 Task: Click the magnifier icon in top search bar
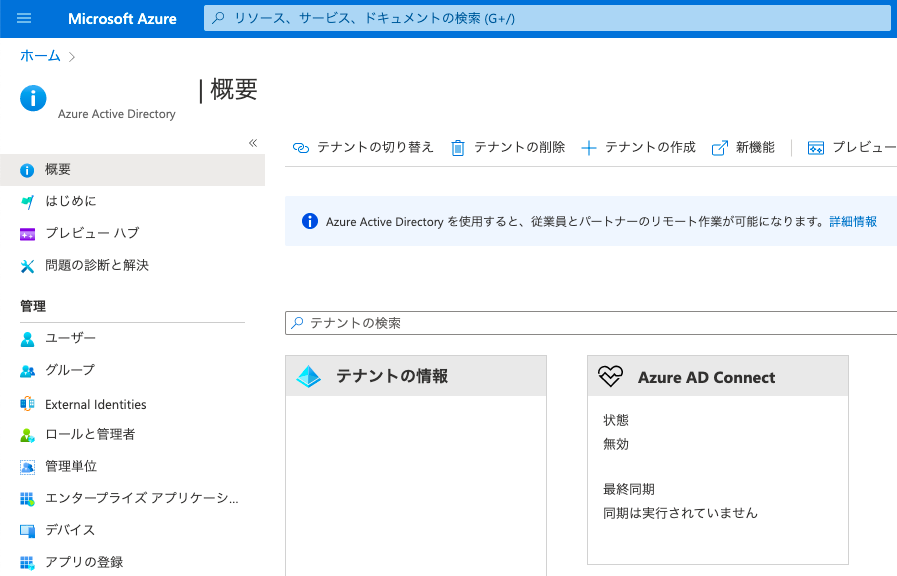[218, 18]
